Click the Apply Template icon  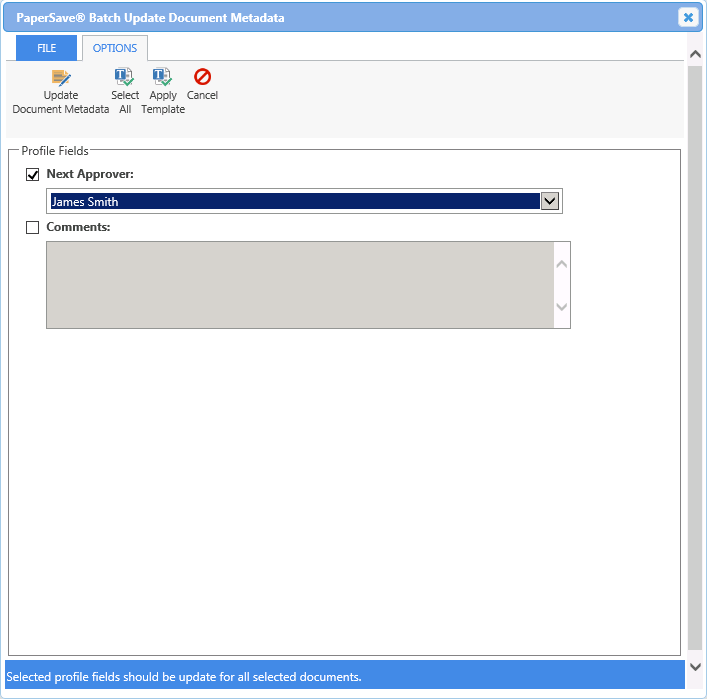tap(162, 77)
